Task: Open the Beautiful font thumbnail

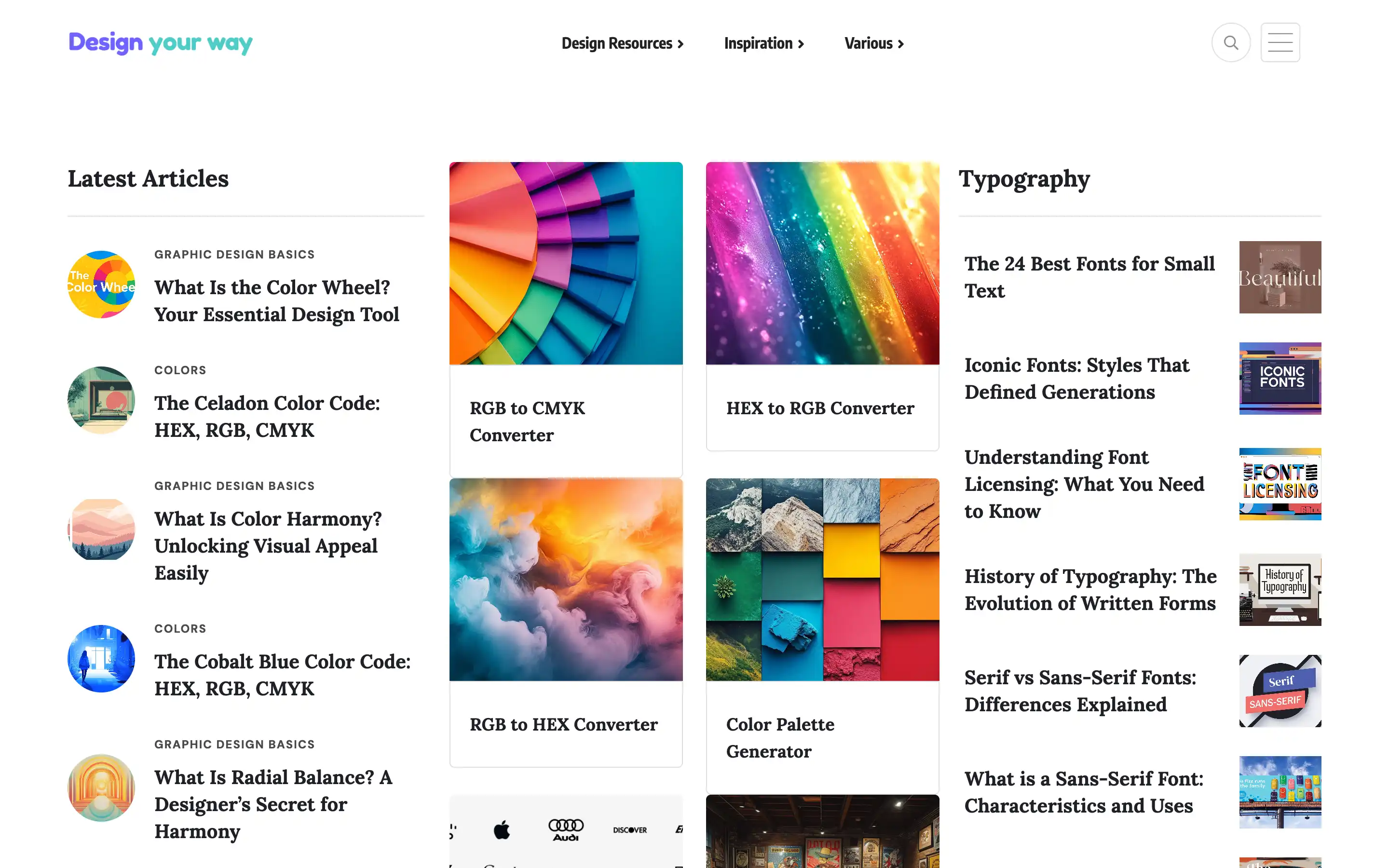Action: (1280, 277)
